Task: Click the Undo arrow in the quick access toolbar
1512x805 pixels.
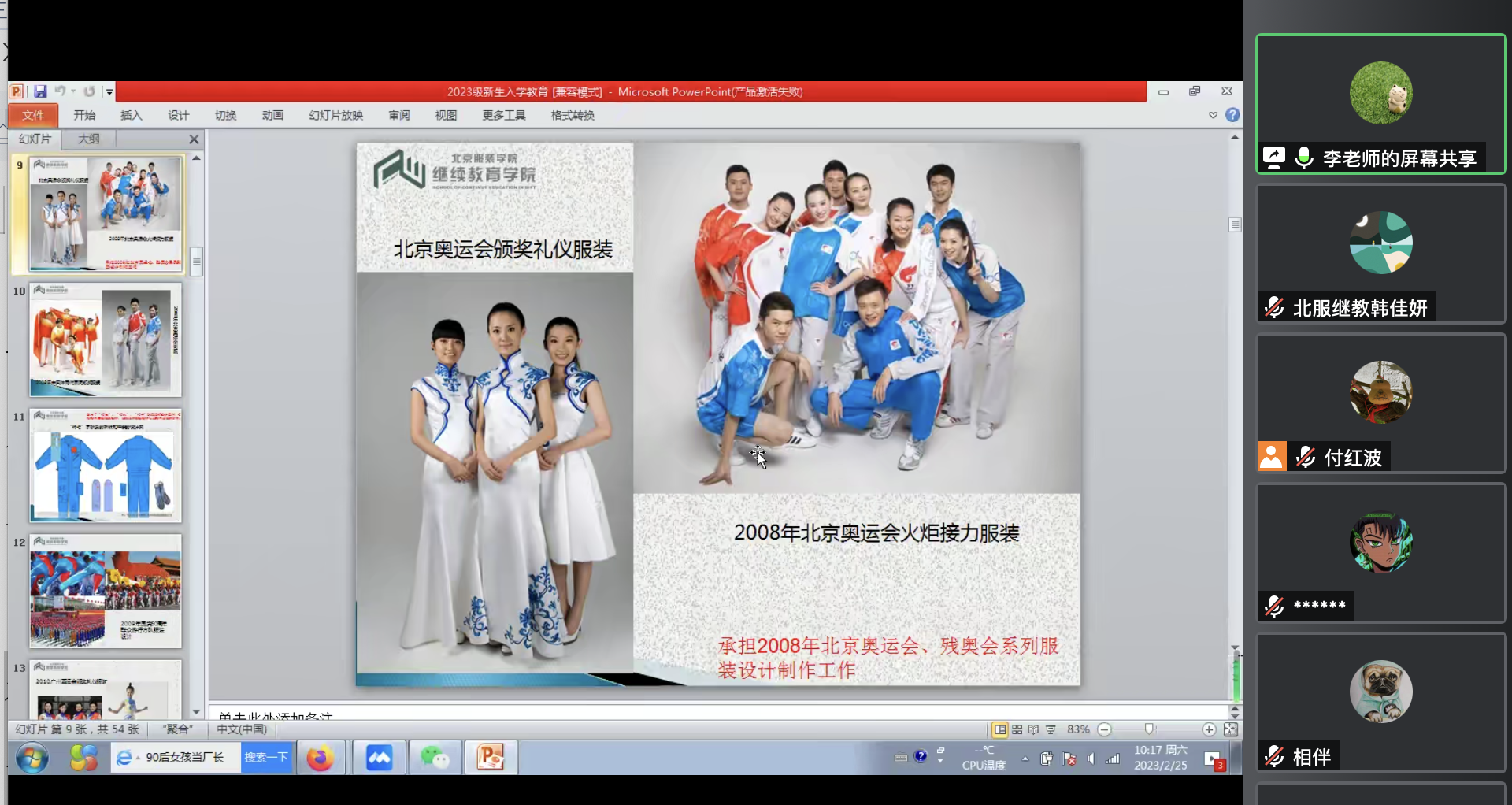Action: [60, 91]
